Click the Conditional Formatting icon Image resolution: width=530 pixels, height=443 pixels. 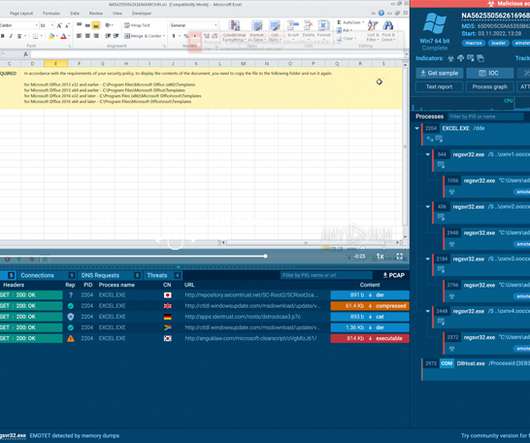[234, 26]
